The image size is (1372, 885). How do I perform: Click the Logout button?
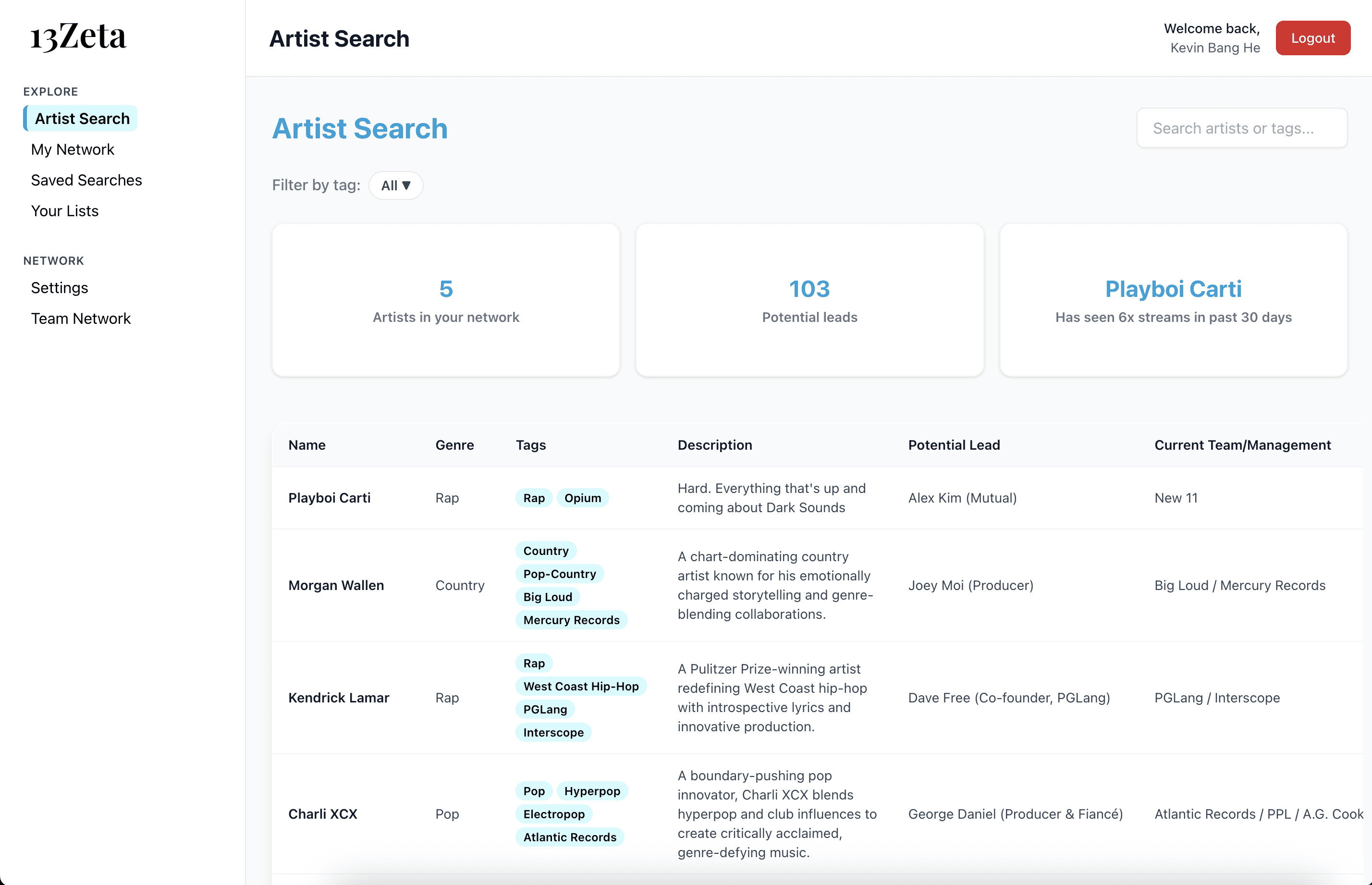pos(1313,38)
